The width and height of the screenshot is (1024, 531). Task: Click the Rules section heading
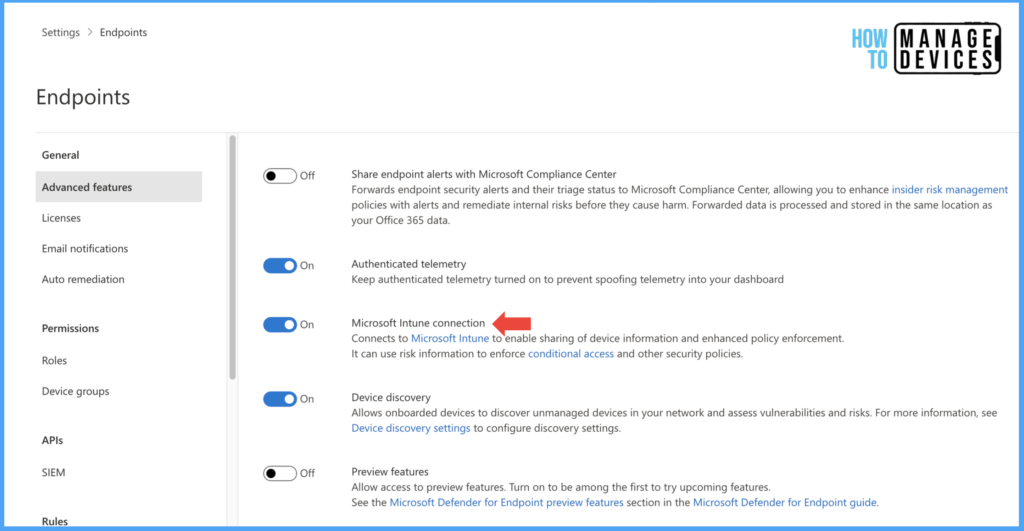(55, 521)
